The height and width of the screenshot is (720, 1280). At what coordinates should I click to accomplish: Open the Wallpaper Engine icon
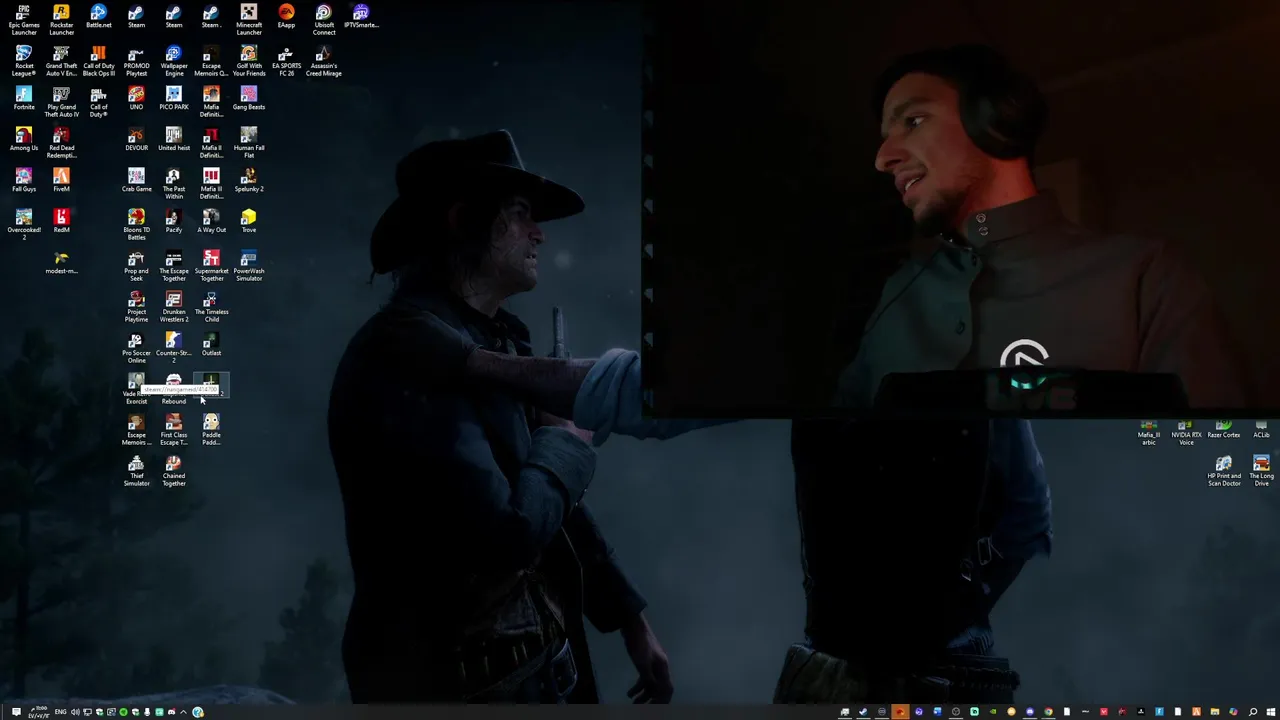174,61
